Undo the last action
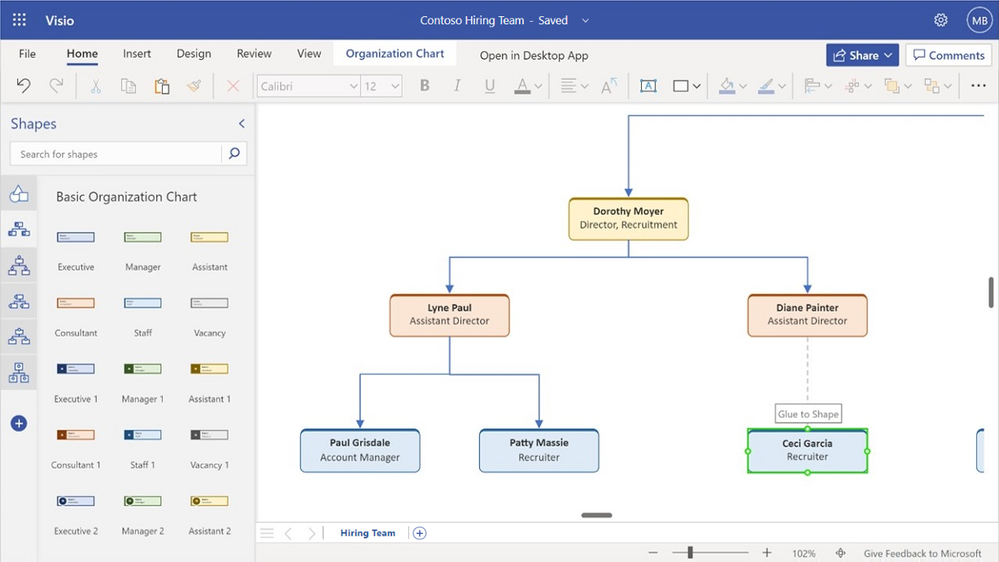The height and width of the screenshot is (562, 999). coord(24,85)
